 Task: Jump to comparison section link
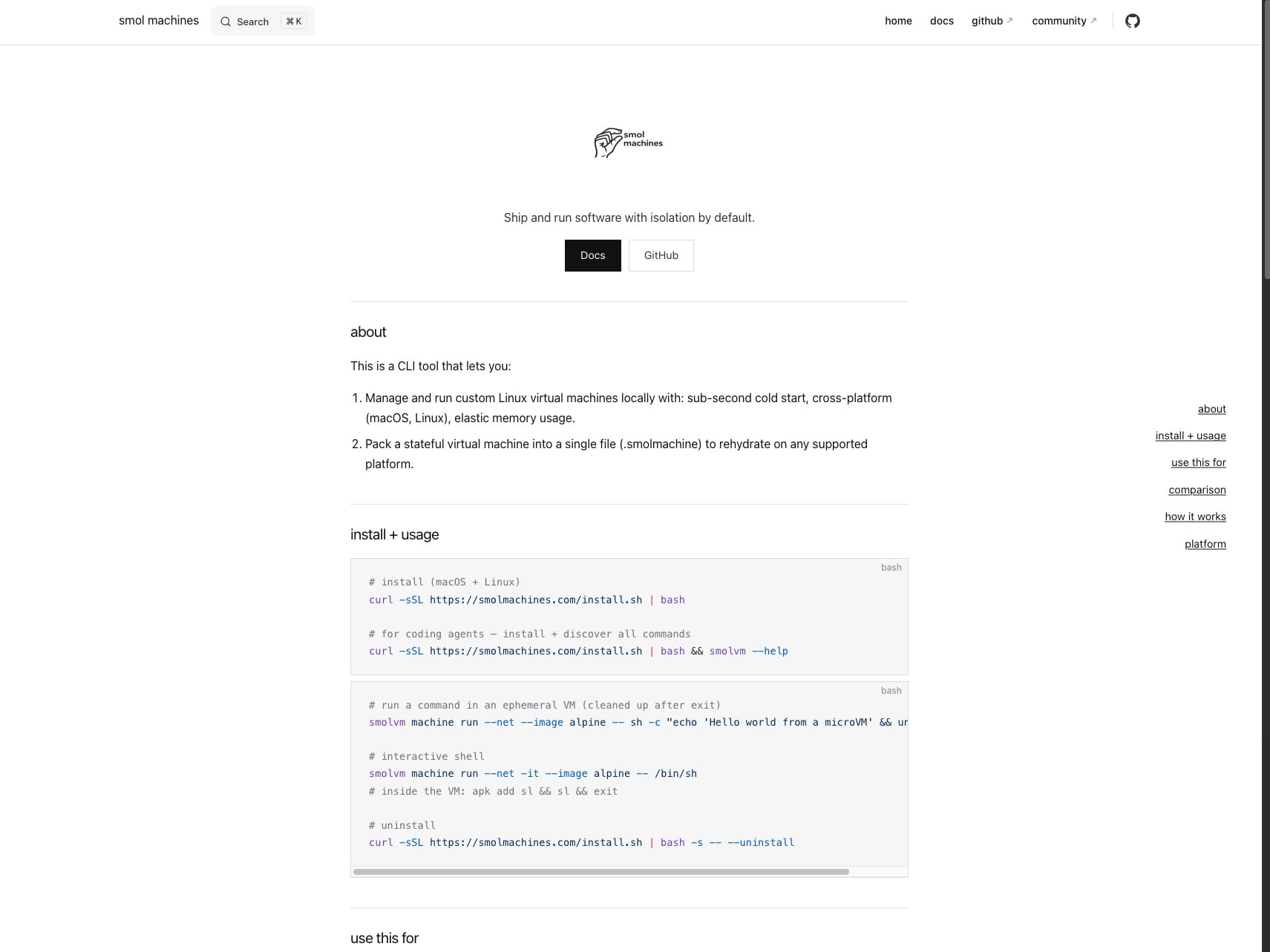click(x=1197, y=490)
